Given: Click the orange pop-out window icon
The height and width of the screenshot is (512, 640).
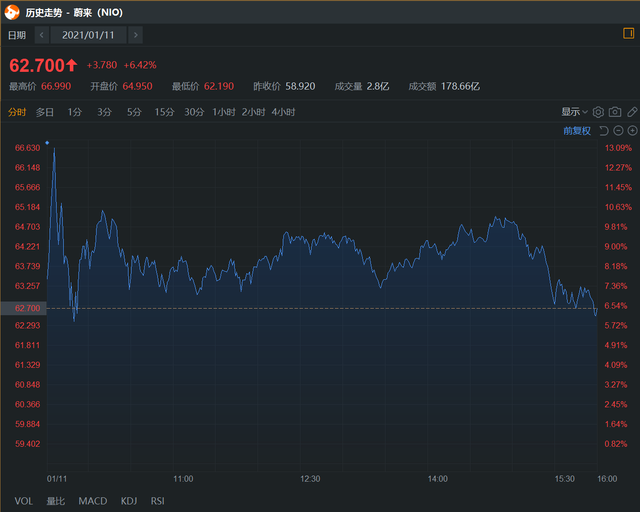Looking at the screenshot, I should (629, 34).
